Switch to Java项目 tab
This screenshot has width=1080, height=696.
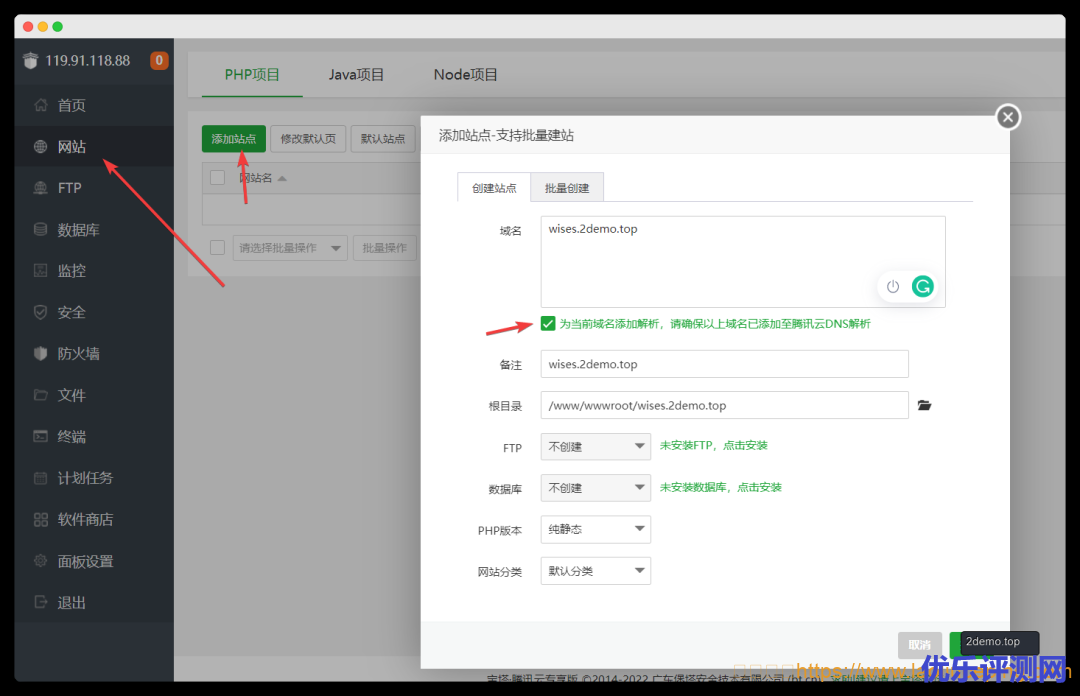tap(356, 75)
